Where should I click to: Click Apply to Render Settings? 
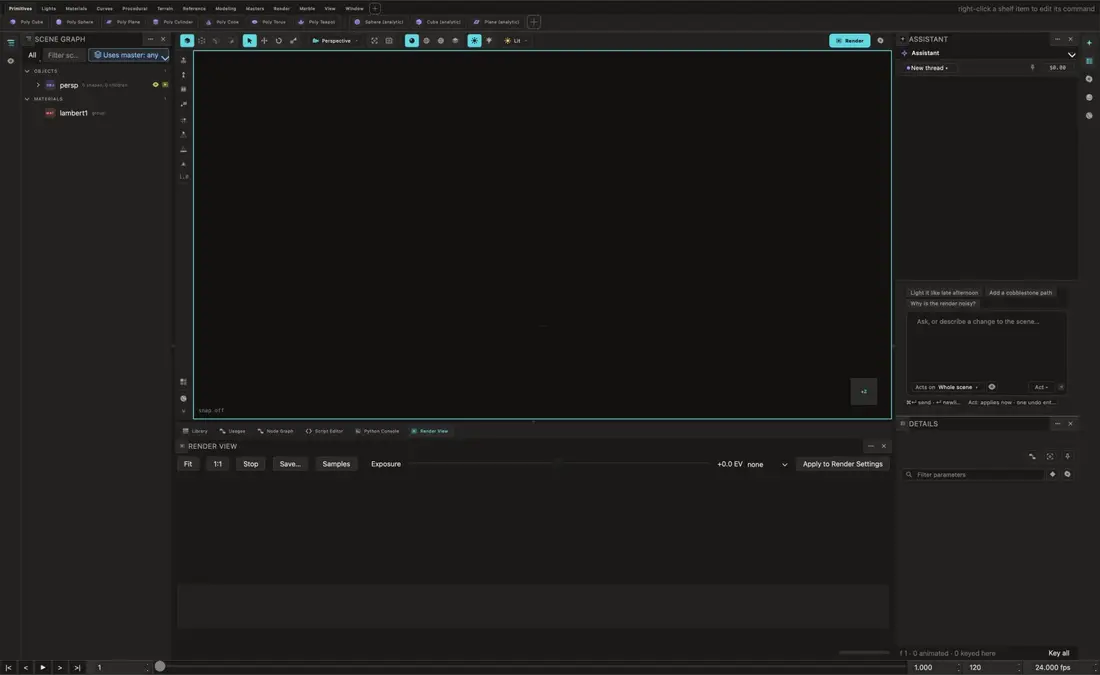pos(843,464)
